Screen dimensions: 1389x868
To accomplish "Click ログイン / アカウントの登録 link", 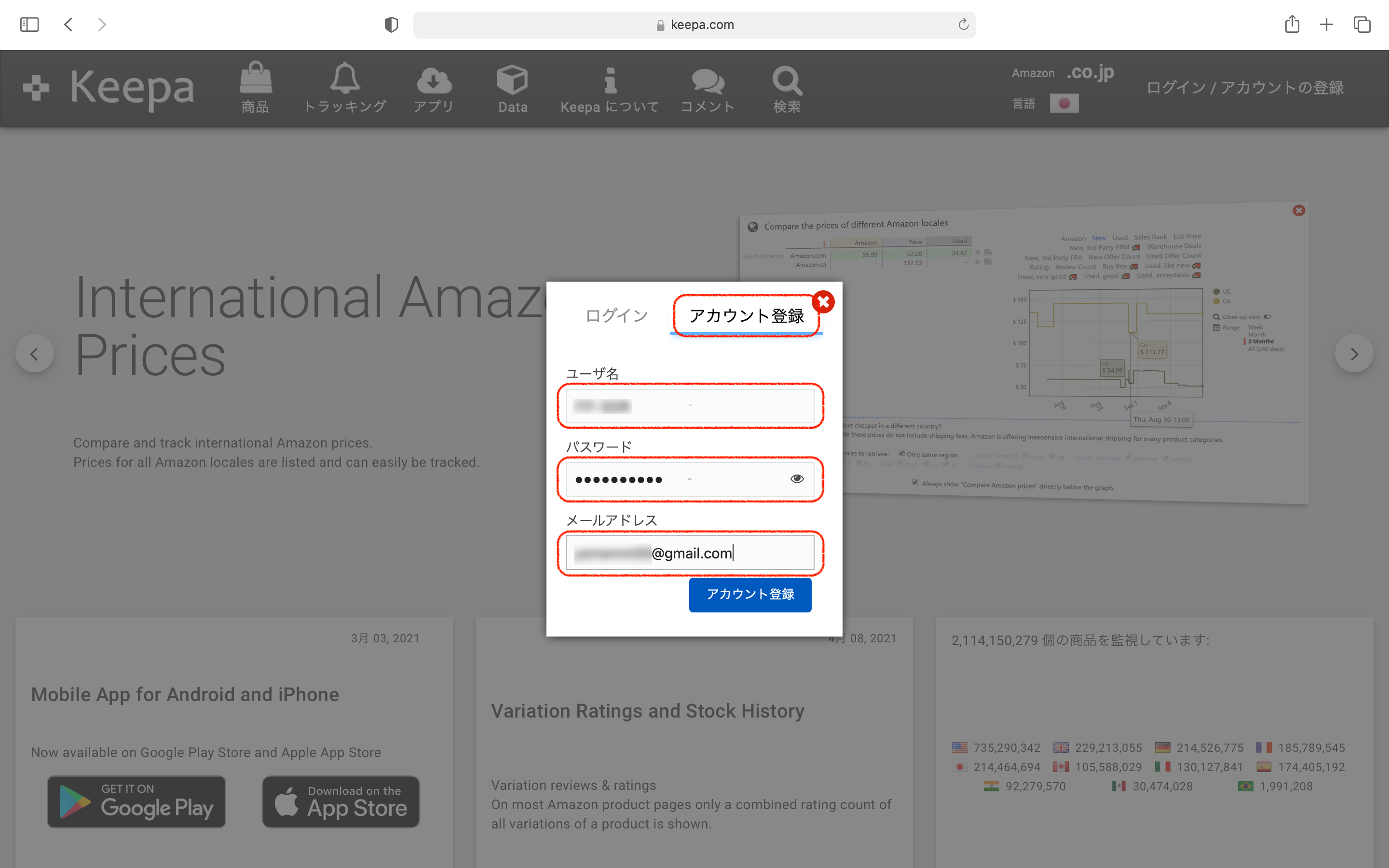I will point(1245,87).
